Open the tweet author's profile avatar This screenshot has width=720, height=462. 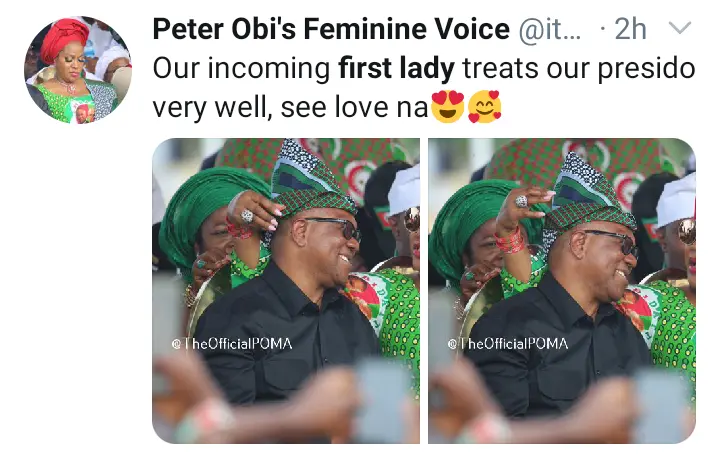[78, 70]
